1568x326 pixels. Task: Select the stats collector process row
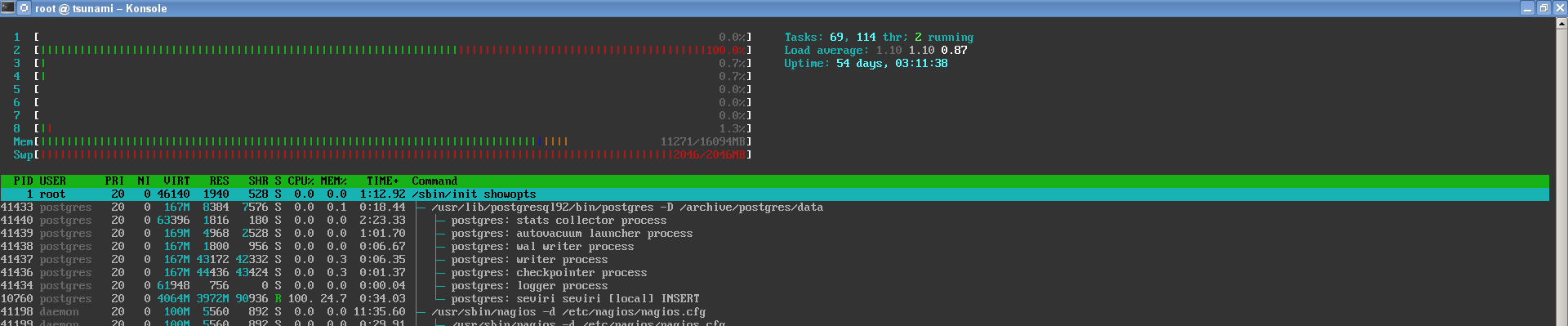pyautogui.click(x=774, y=220)
